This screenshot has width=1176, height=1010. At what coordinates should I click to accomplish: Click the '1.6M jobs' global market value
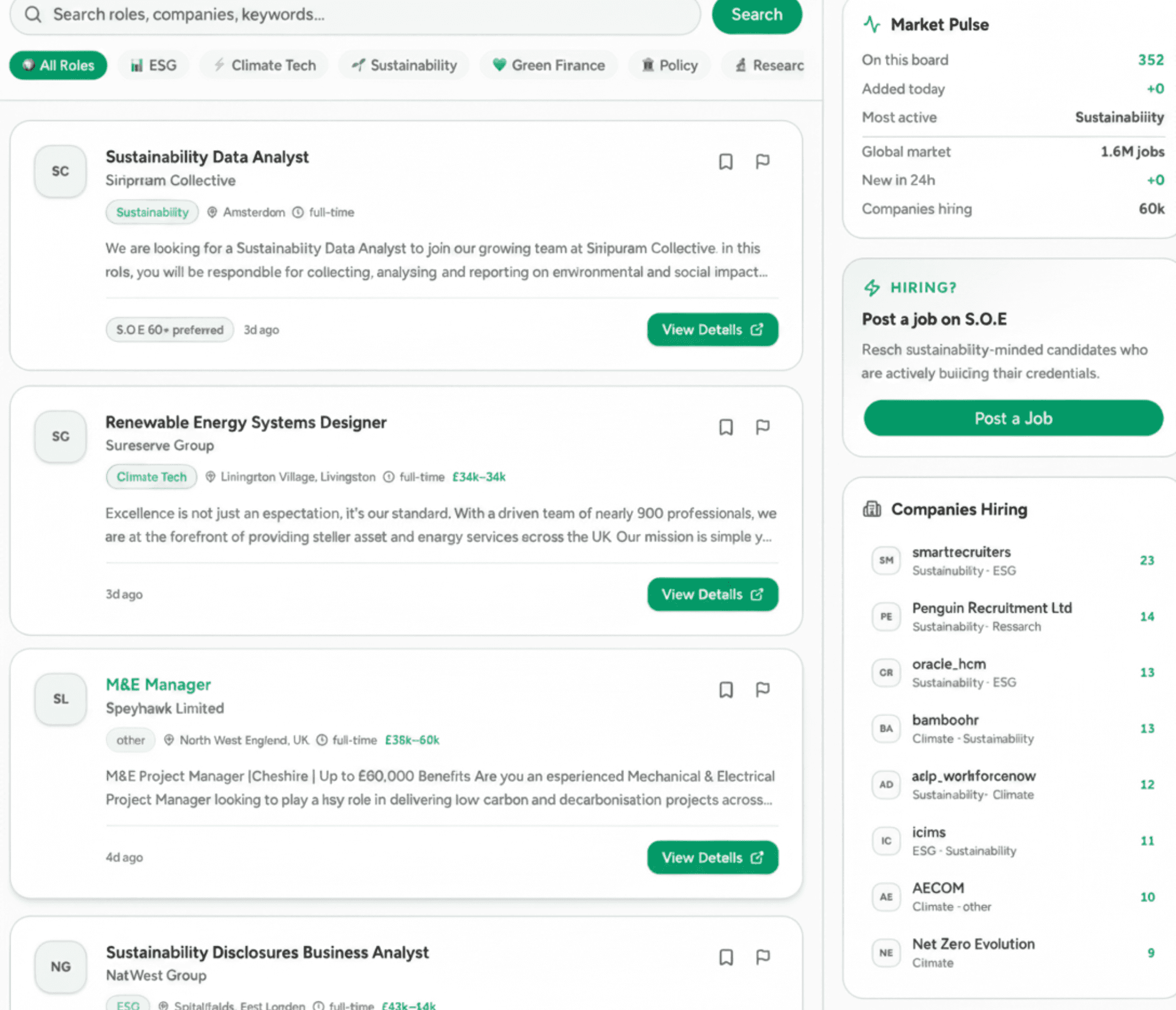(x=1132, y=151)
